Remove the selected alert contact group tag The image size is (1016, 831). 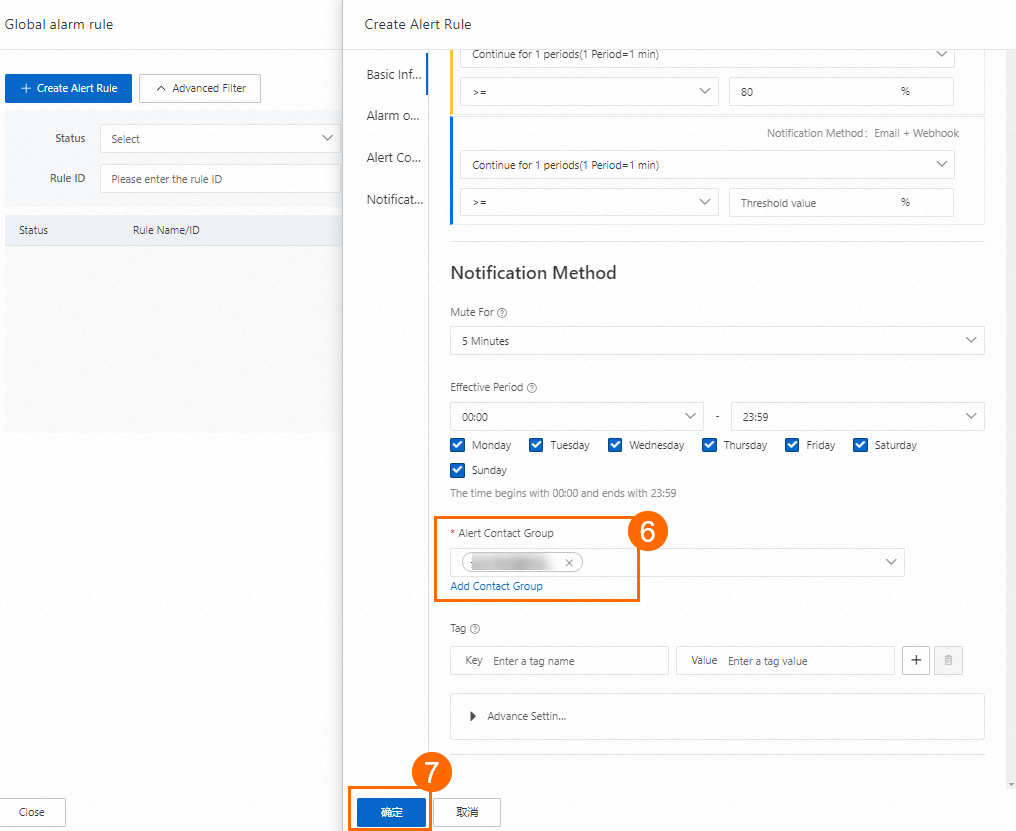pyautogui.click(x=569, y=563)
